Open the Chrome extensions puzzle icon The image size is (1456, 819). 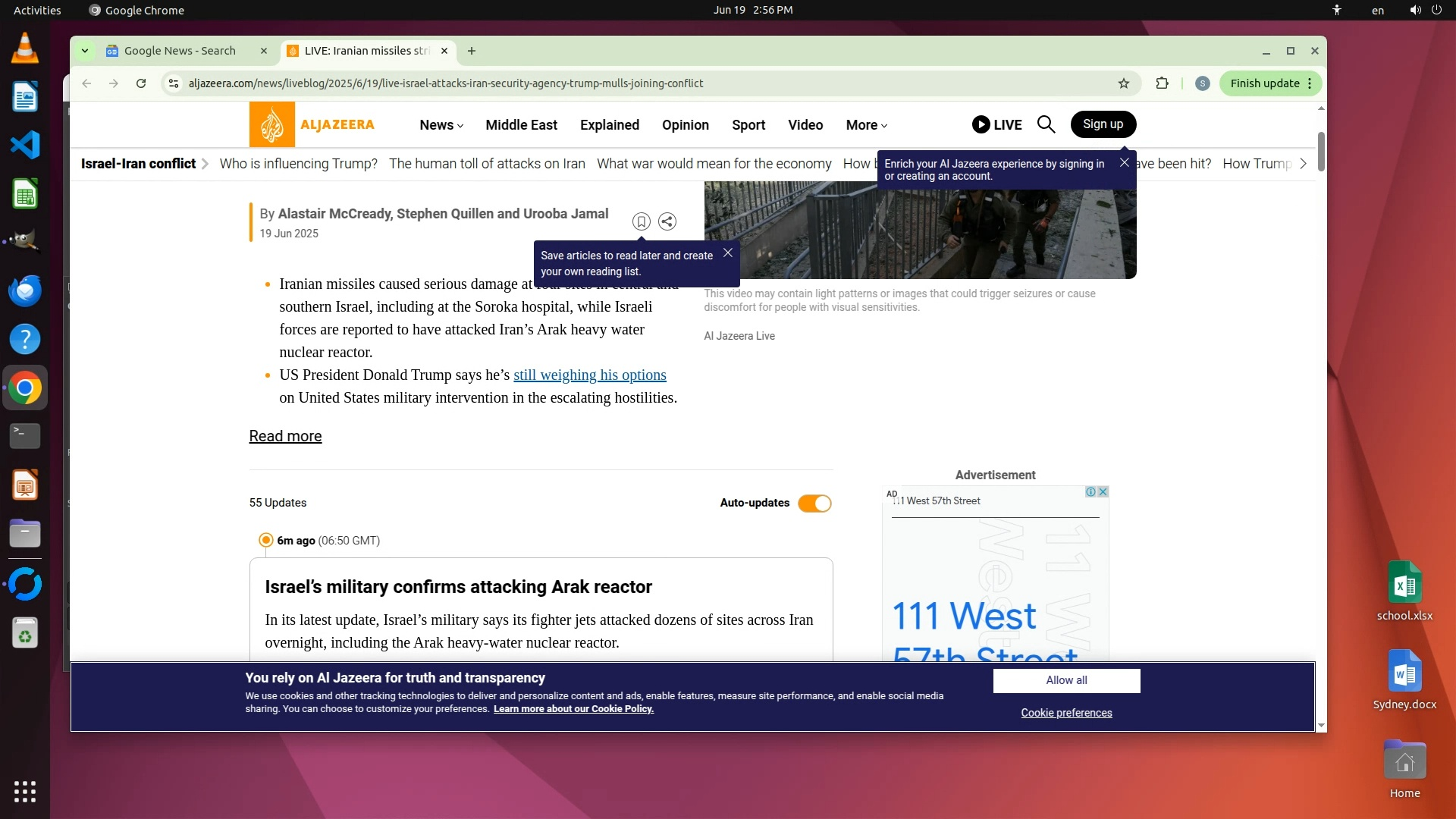tap(1162, 83)
